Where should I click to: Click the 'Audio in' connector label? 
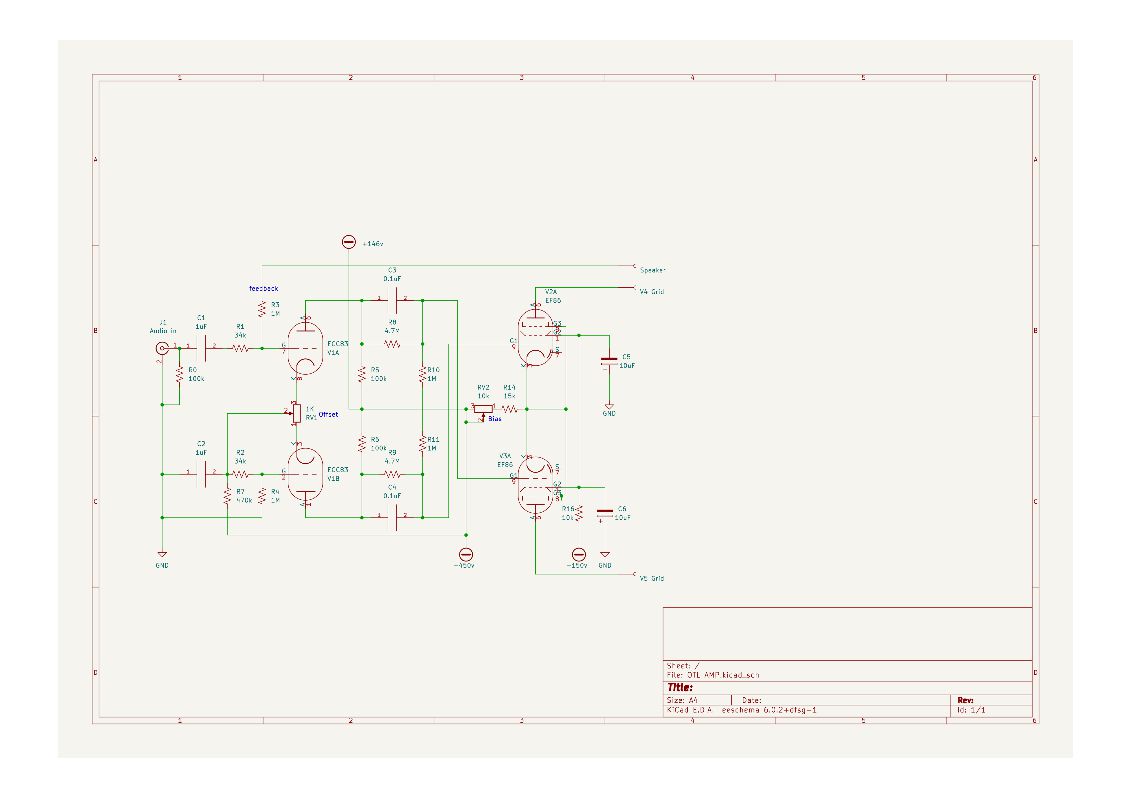pyautogui.click(x=163, y=331)
